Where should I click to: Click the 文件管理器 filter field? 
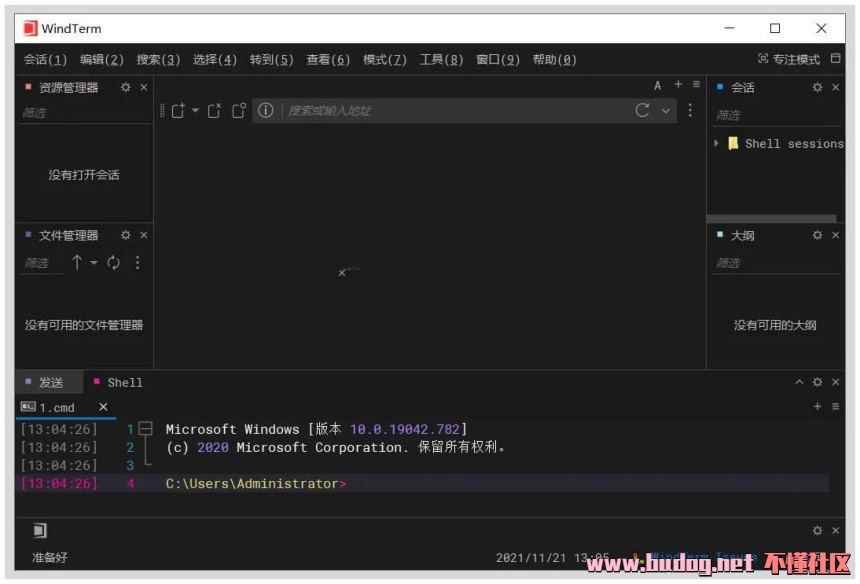(x=42, y=263)
